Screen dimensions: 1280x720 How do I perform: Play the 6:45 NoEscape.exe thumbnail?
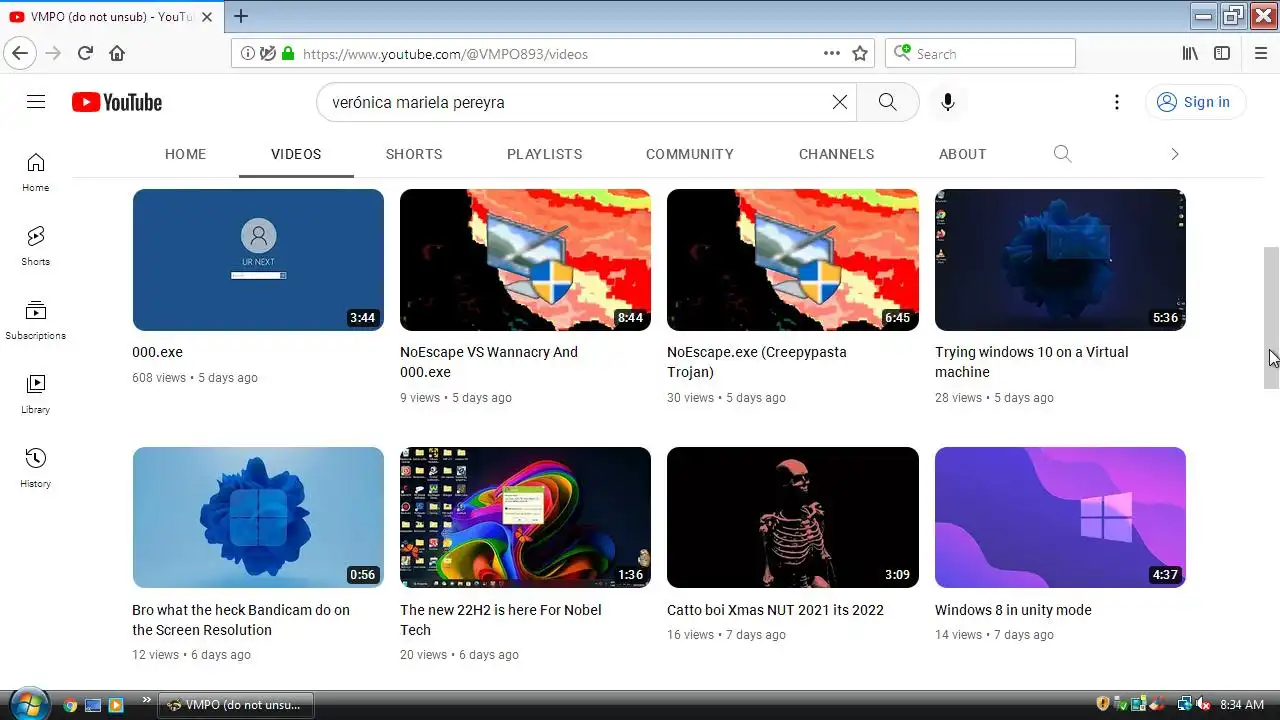793,260
